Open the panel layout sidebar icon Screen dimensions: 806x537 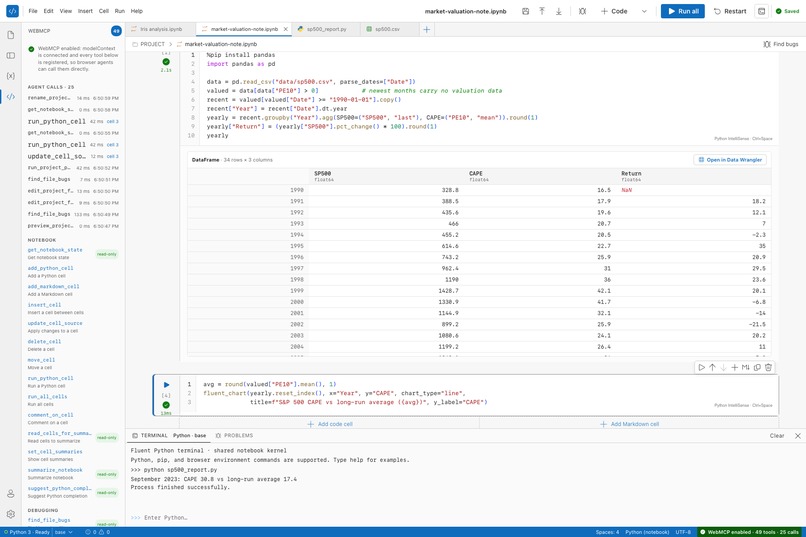coord(11,55)
